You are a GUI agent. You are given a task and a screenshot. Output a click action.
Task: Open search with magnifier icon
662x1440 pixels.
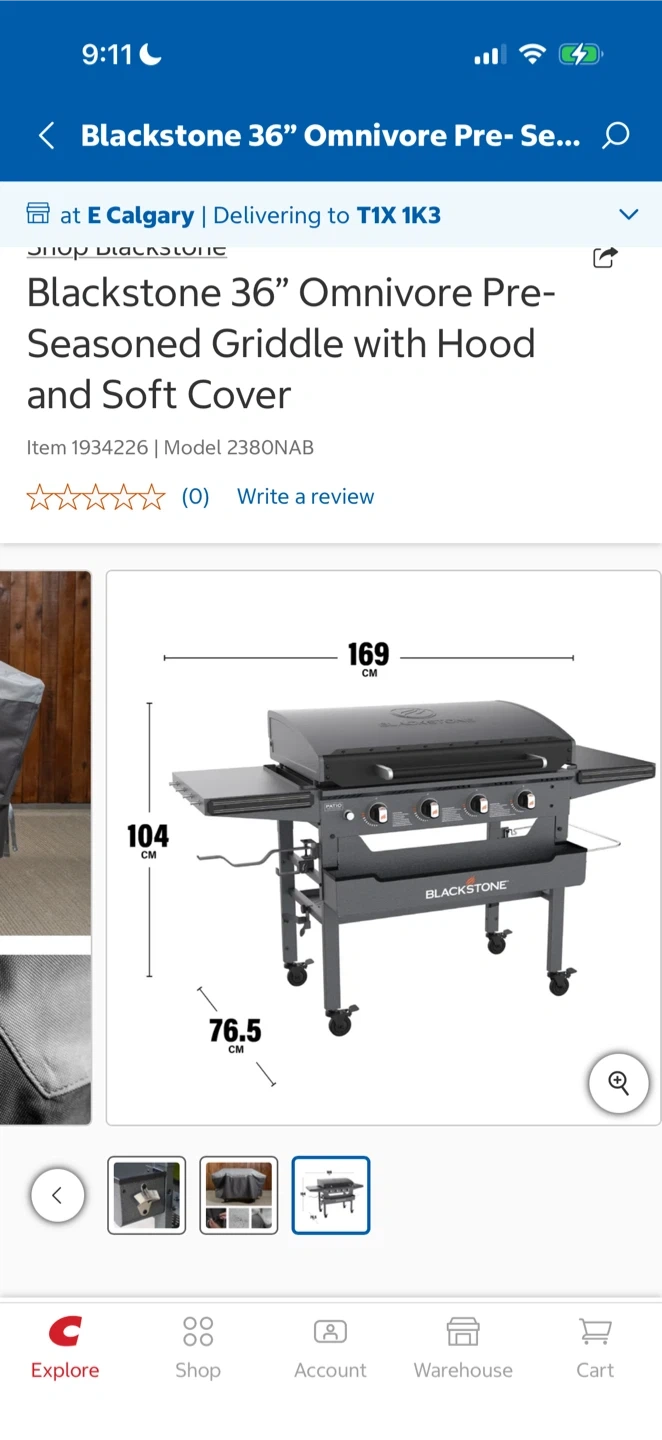tap(616, 136)
